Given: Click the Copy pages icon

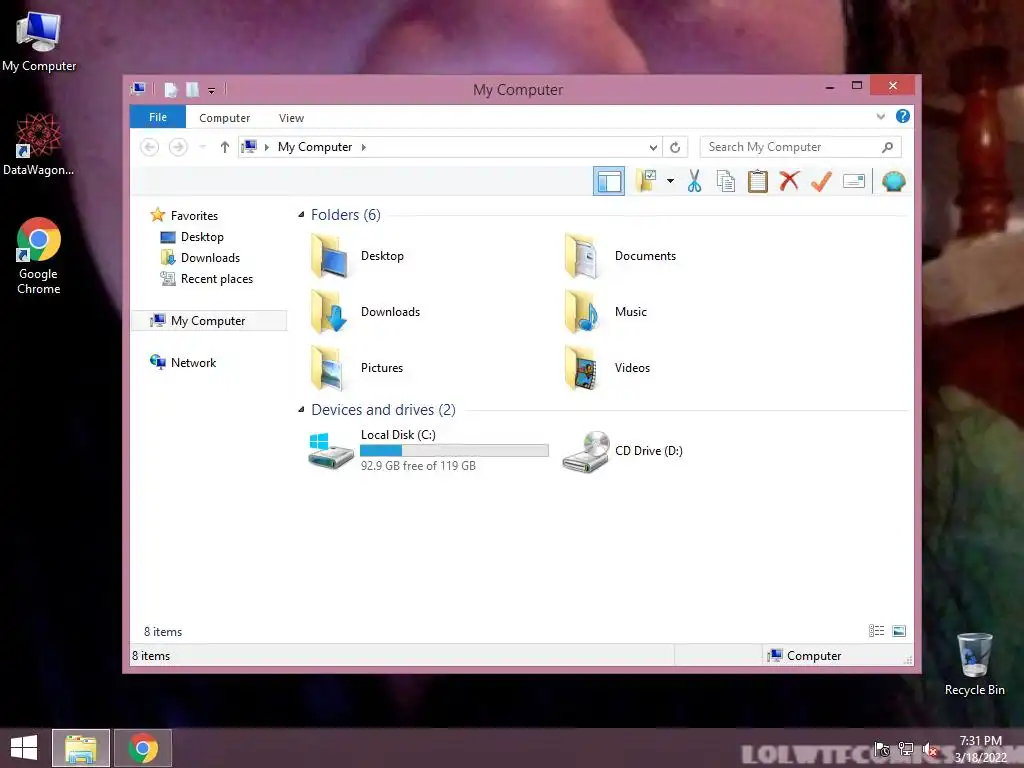Looking at the screenshot, I should pyautogui.click(x=726, y=181).
